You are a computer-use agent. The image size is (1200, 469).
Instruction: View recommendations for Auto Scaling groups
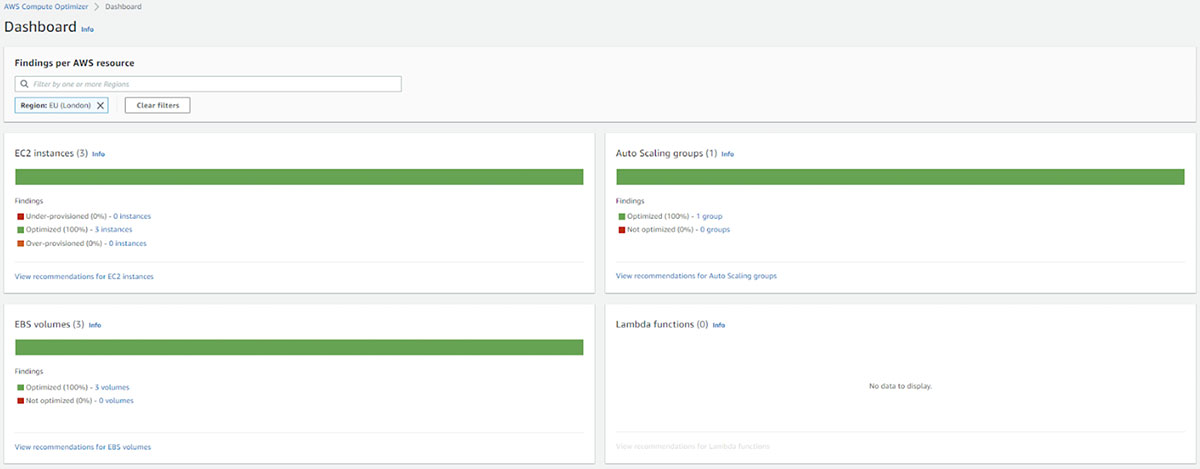coord(696,276)
